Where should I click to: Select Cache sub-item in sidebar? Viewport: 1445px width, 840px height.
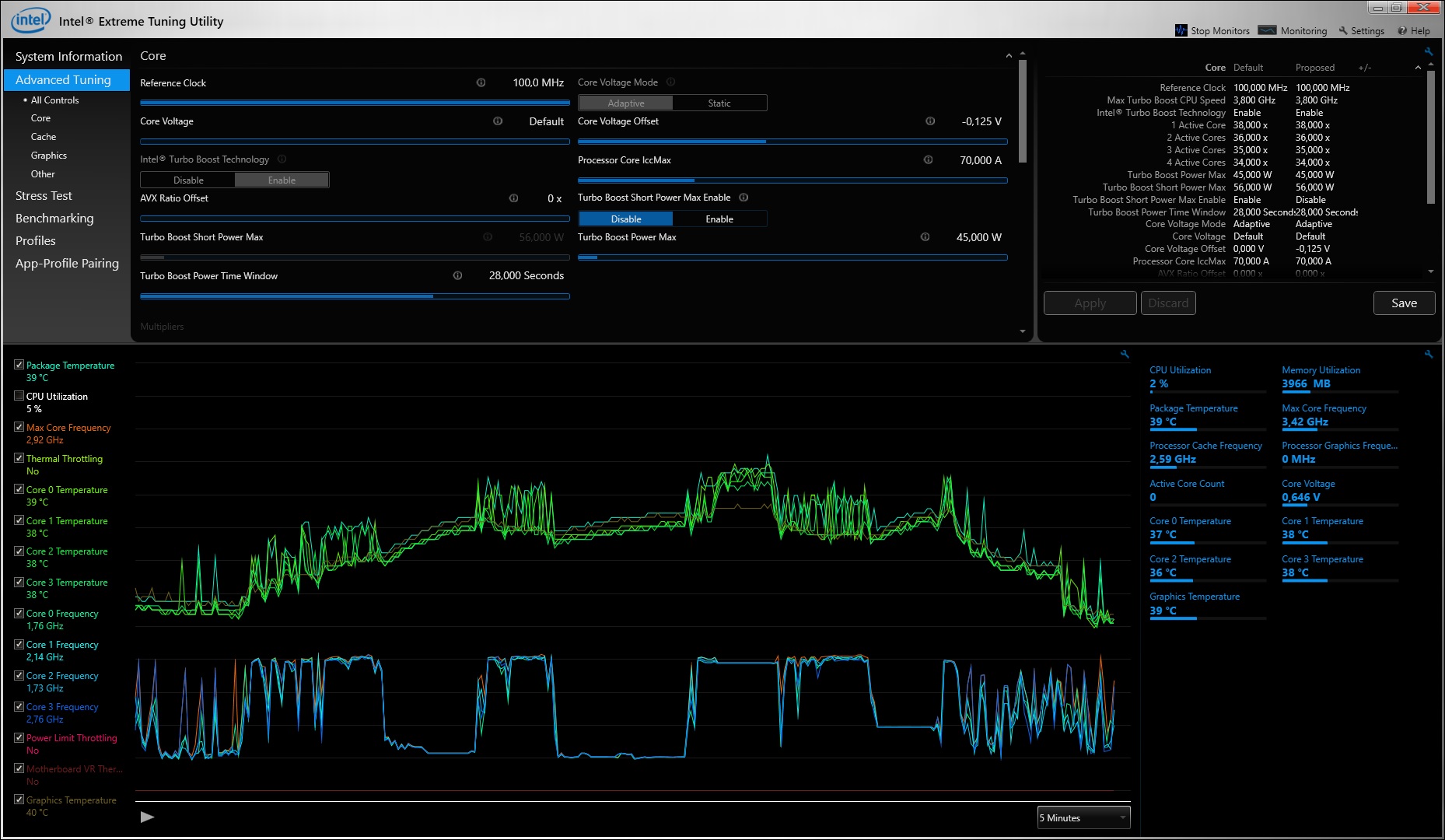[44, 137]
